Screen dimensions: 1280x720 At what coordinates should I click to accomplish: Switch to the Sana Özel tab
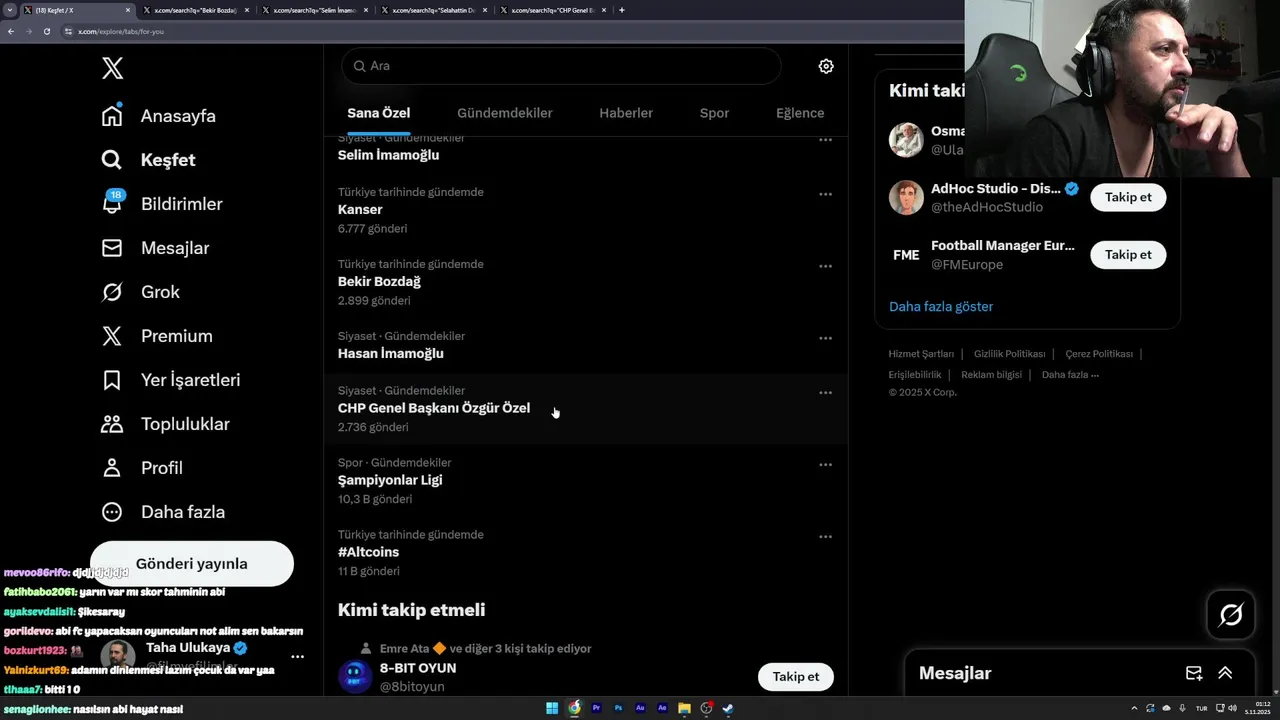[x=379, y=113]
